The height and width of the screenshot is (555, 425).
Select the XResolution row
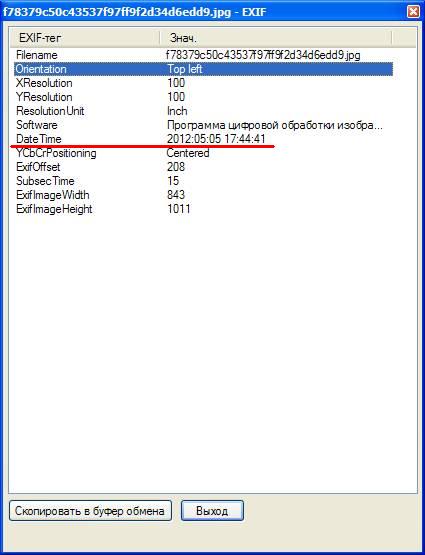(x=203, y=83)
